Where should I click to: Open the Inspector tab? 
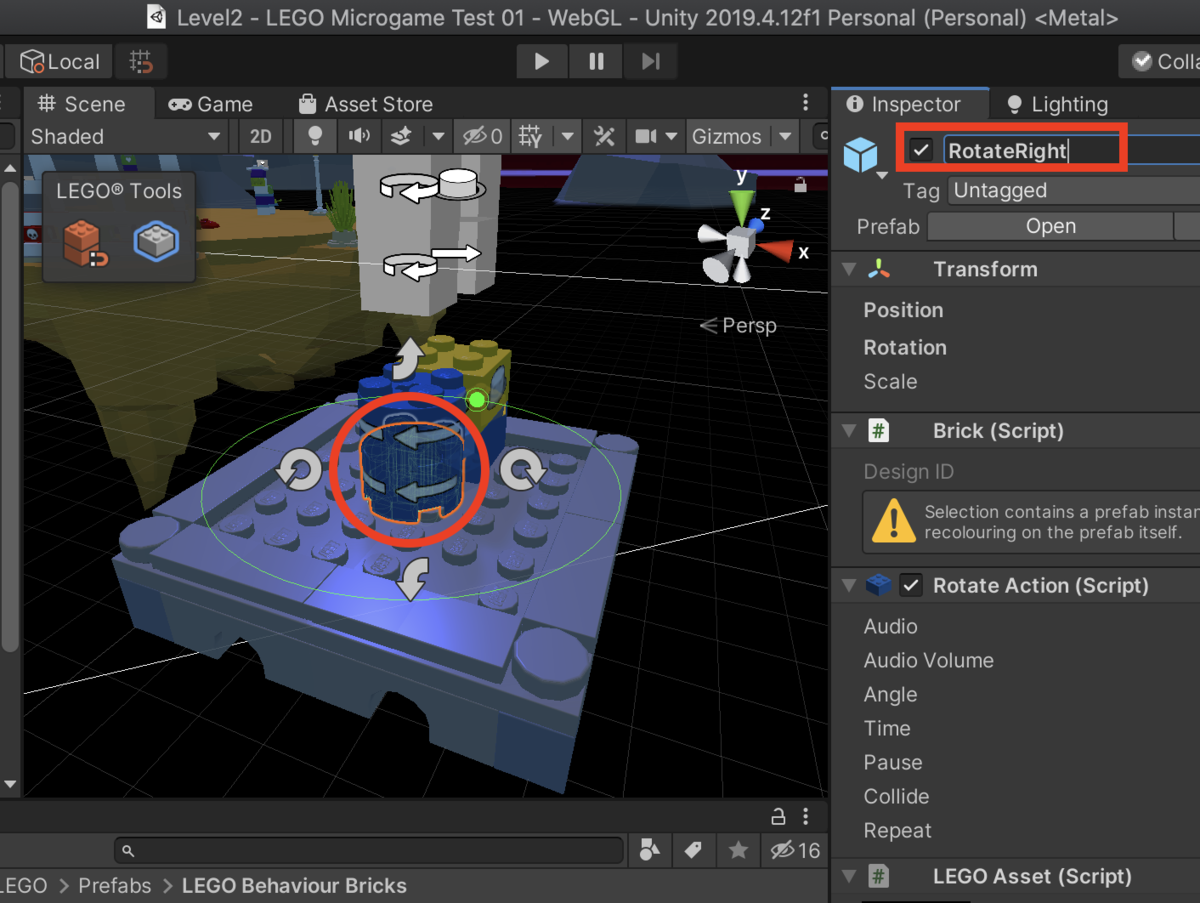[x=903, y=104]
